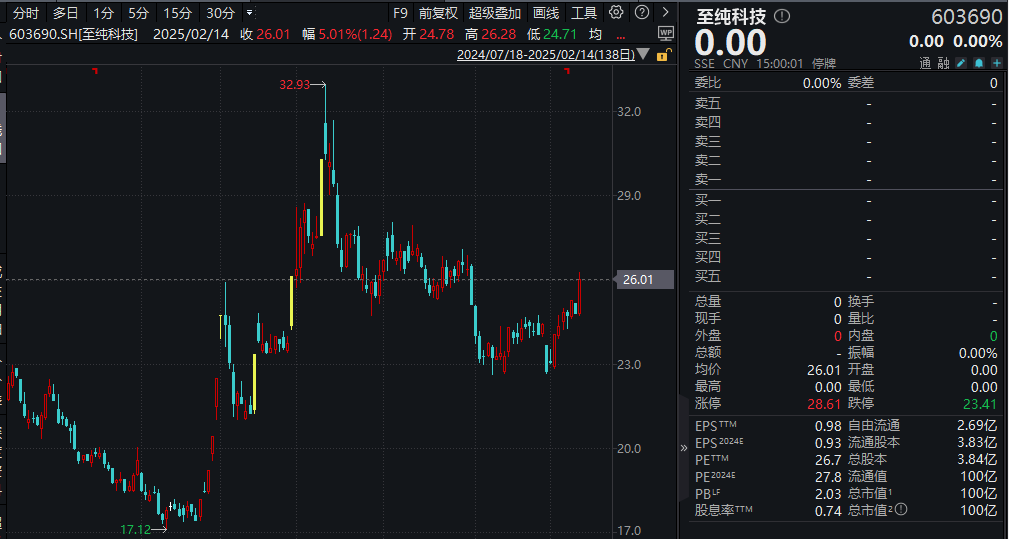The height and width of the screenshot is (539, 1009).
Task: Click the help question mark icon
Action: tap(639, 13)
